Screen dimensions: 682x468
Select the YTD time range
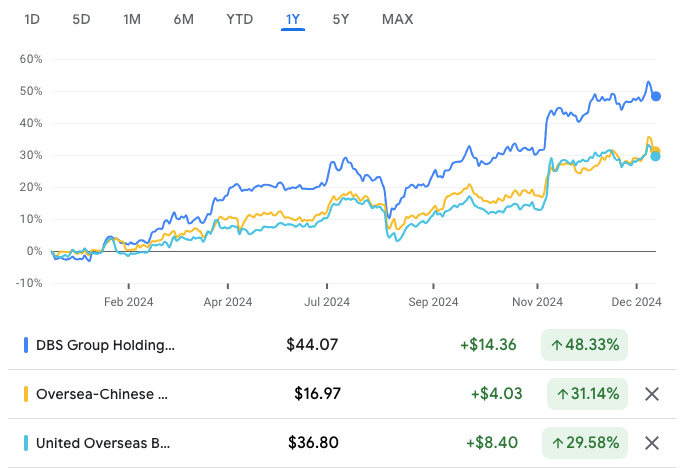tap(239, 19)
